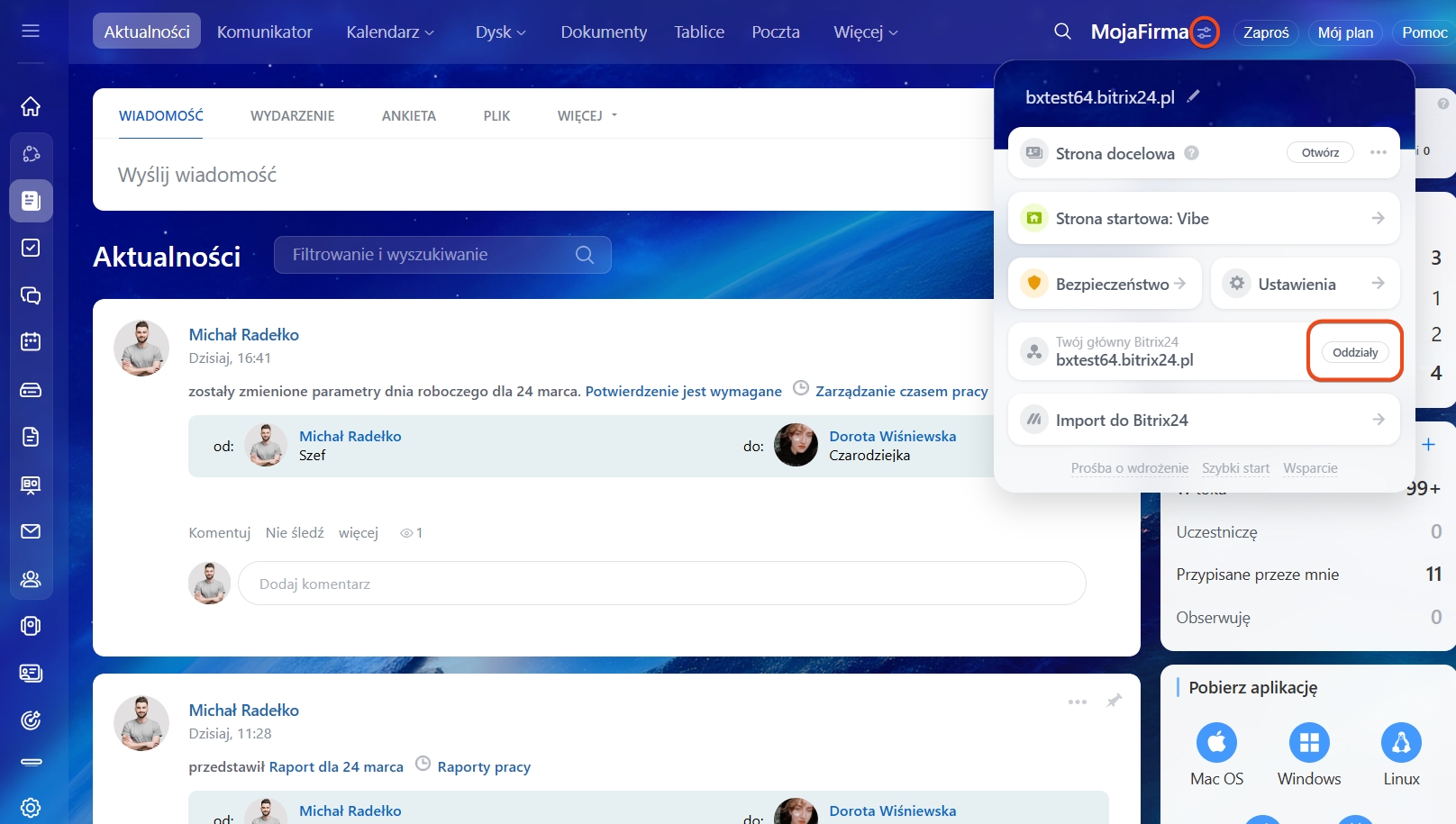Pin the second post by Michał Radełko

pyautogui.click(x=1114, y=701)
